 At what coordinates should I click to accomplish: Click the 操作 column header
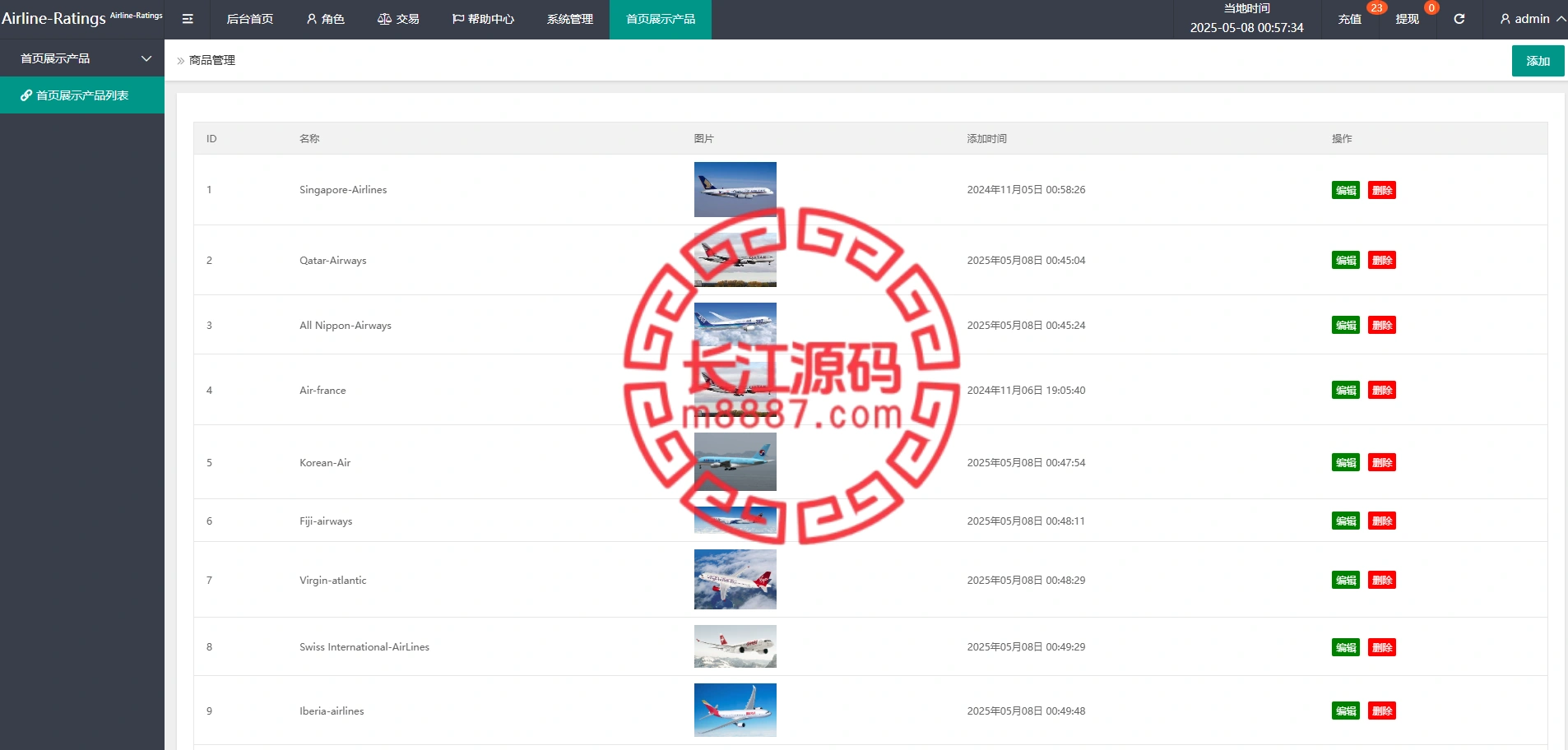[x=1342, y=138]
